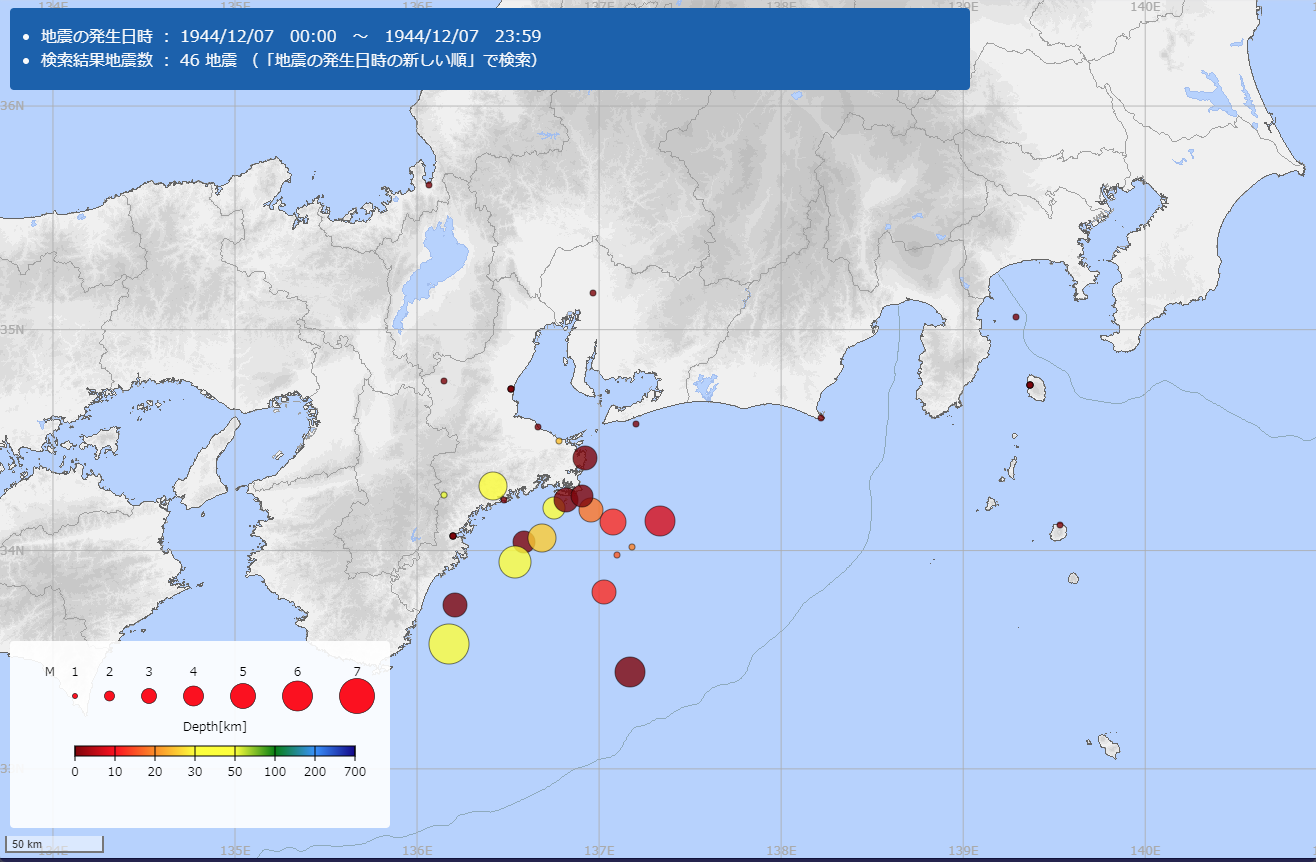The height and width of the screenshot is (862, 1316).
Task: Select the lone dark red circle at the Ise Bay mouth
Action: click(x=585, y=458)
